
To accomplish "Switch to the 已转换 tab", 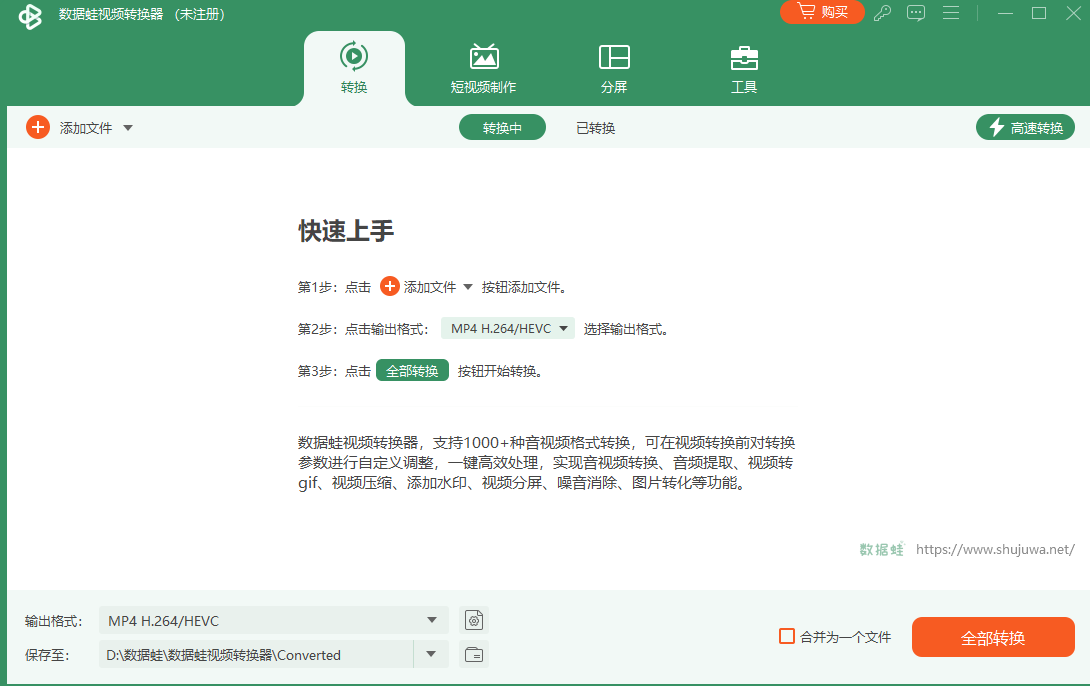I will pyautogui.click(x=594, y=127).
